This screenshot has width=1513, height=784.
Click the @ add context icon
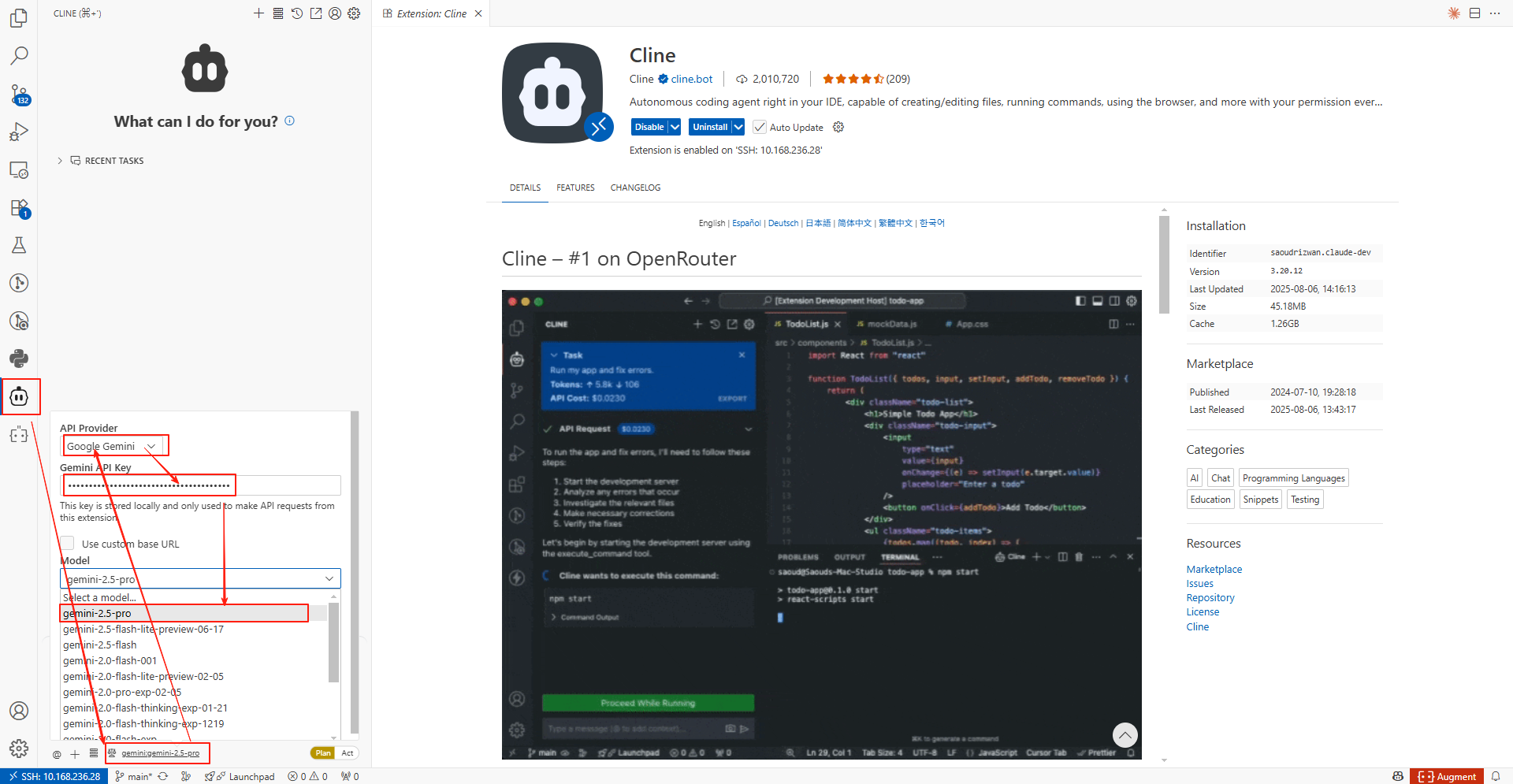point(57,754)
